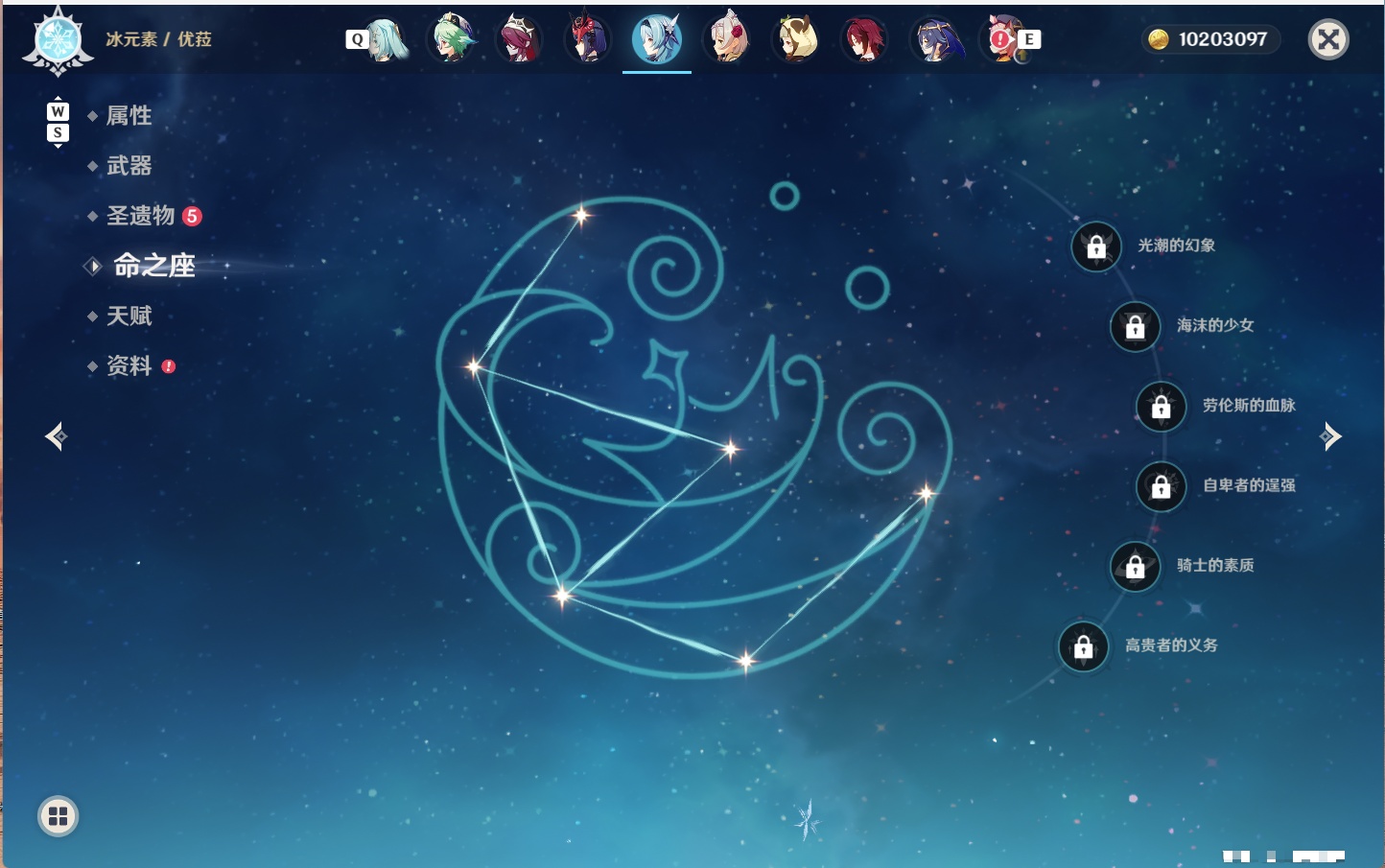Close the character screen with X
The width and height of the screenshot is (1385, 868).
tap(1328, 39)
